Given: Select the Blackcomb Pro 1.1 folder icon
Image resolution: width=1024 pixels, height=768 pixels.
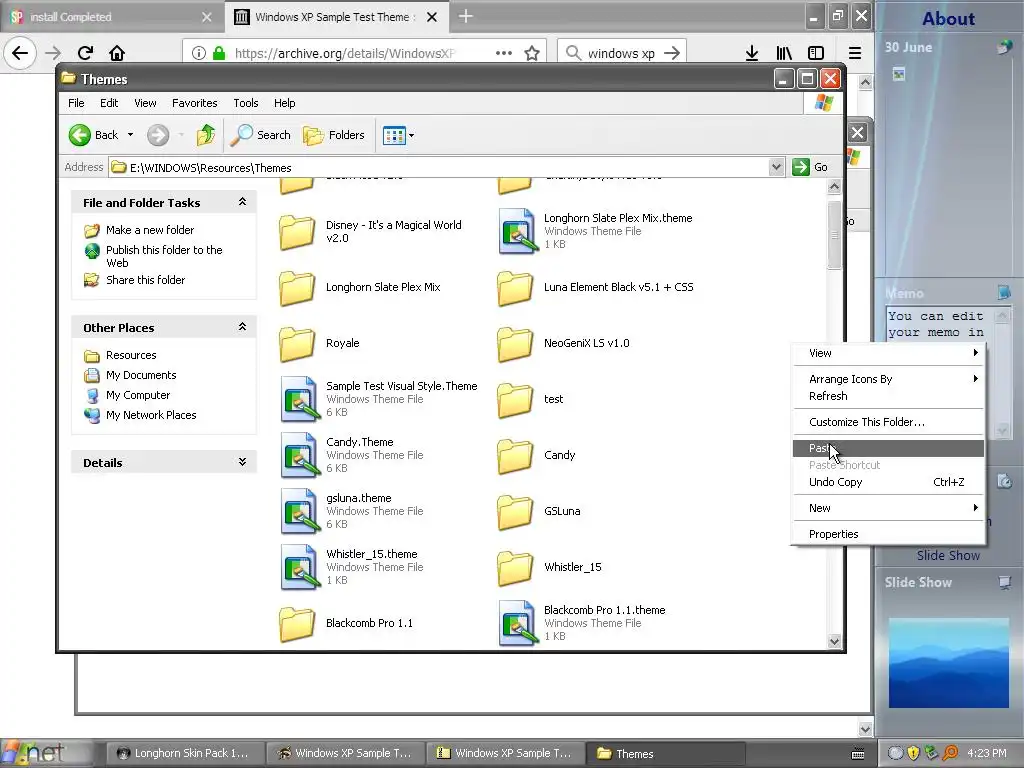Looking at the screenshot, I should click(297, 624).
